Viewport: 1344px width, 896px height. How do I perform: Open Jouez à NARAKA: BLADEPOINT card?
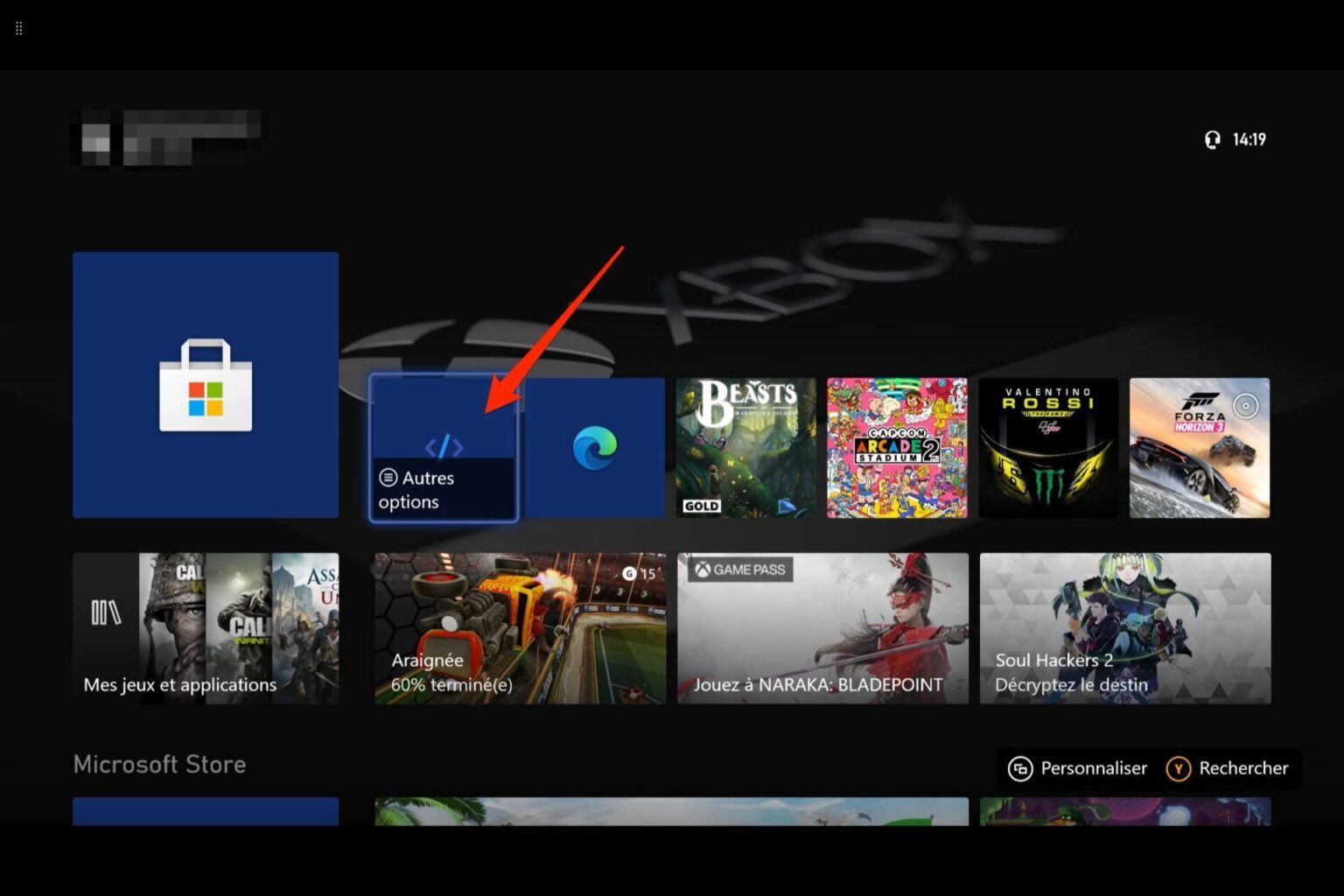[x=822, y=628]
